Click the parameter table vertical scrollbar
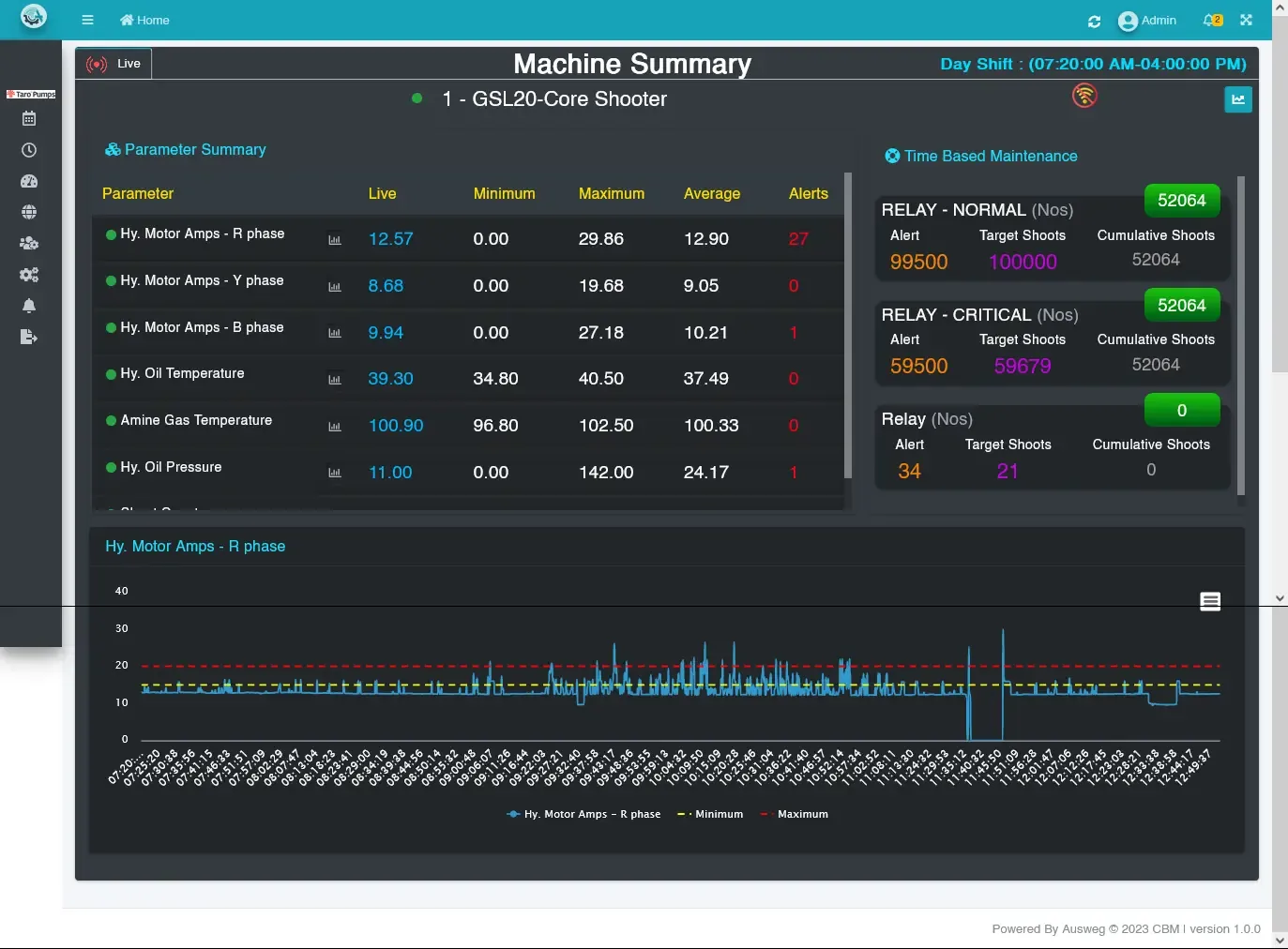The height and width of the screenshot is (949, 1288). point(848,326)
